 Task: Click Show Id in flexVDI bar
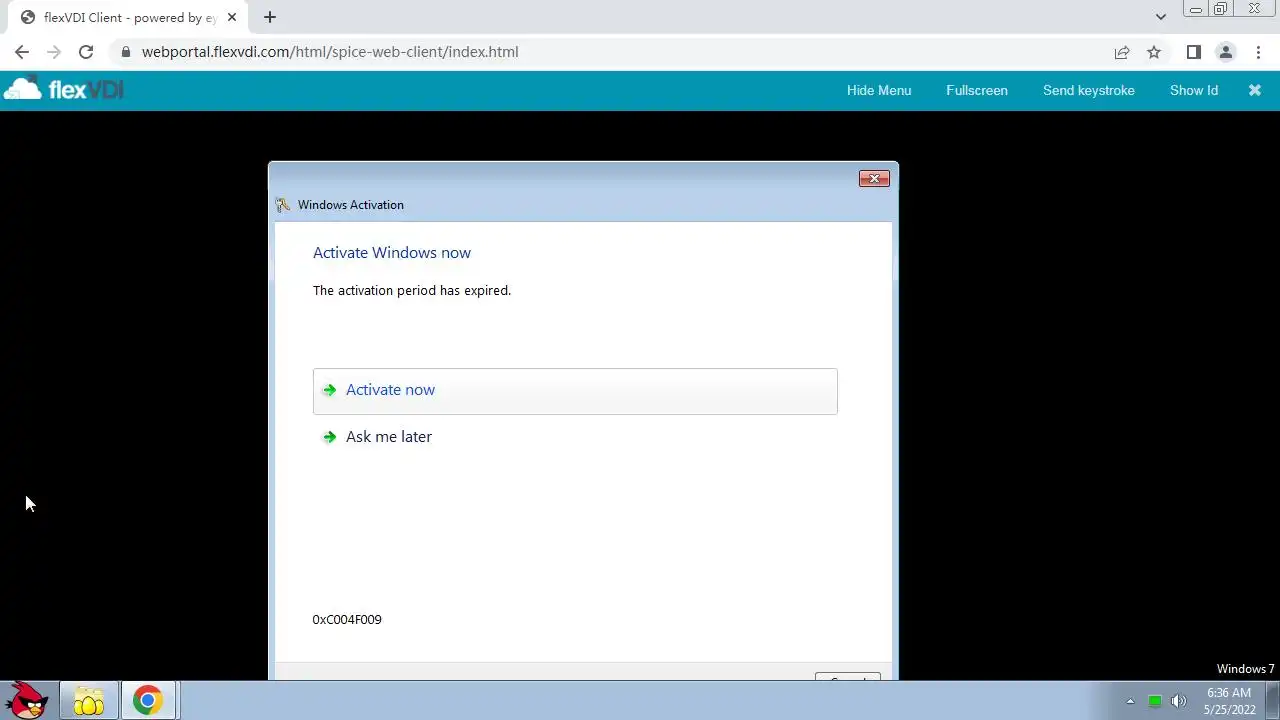click(x=1194, y=90)
